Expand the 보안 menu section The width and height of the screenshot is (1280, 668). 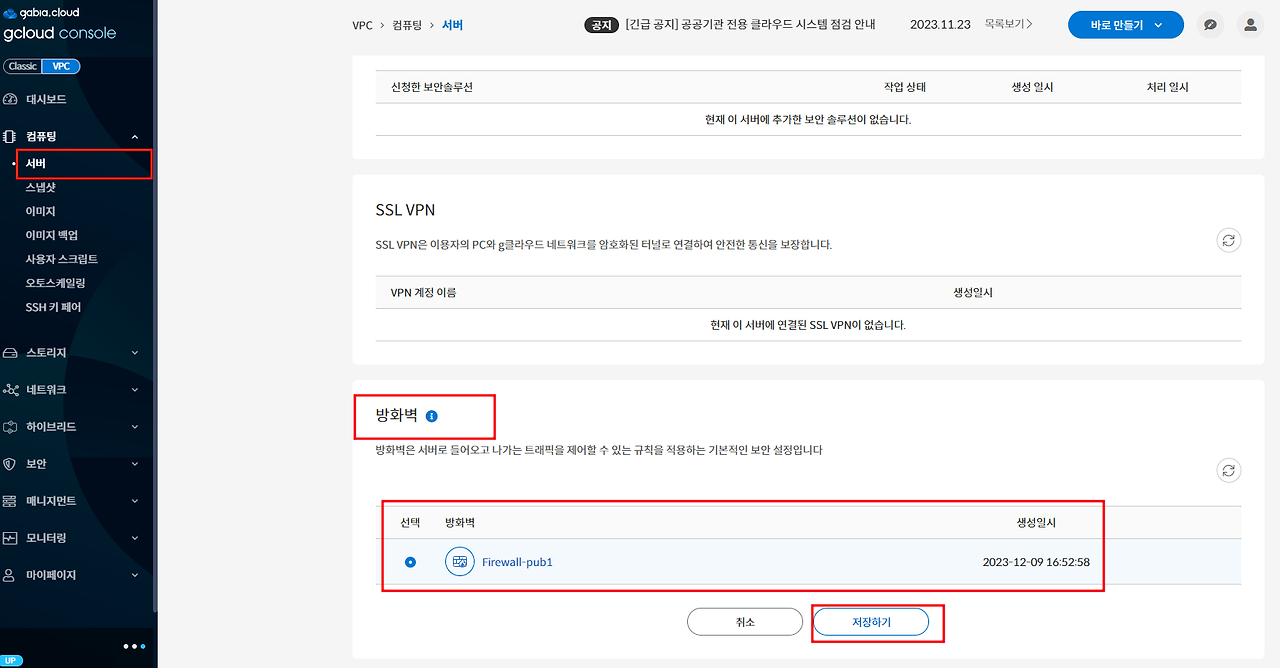(x=135, y=463)
